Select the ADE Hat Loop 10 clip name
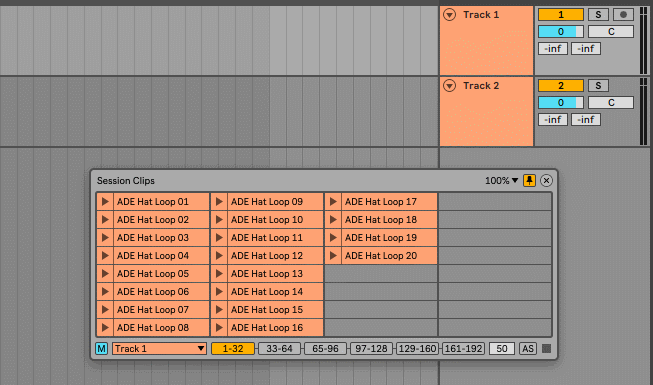This screenshot has width=653, height=385. pyautogui.click(x=267, y=220)
